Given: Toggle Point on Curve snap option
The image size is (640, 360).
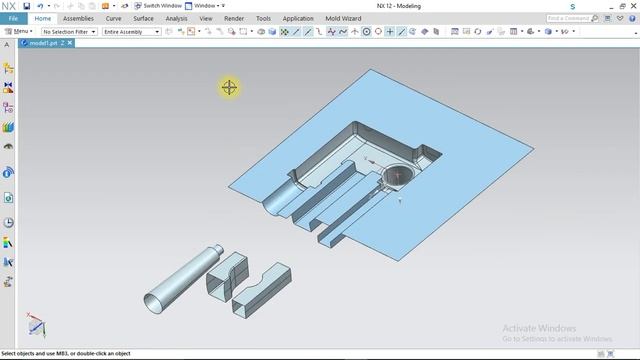Looking at the screenshot, I should click(x=402, y=31).
